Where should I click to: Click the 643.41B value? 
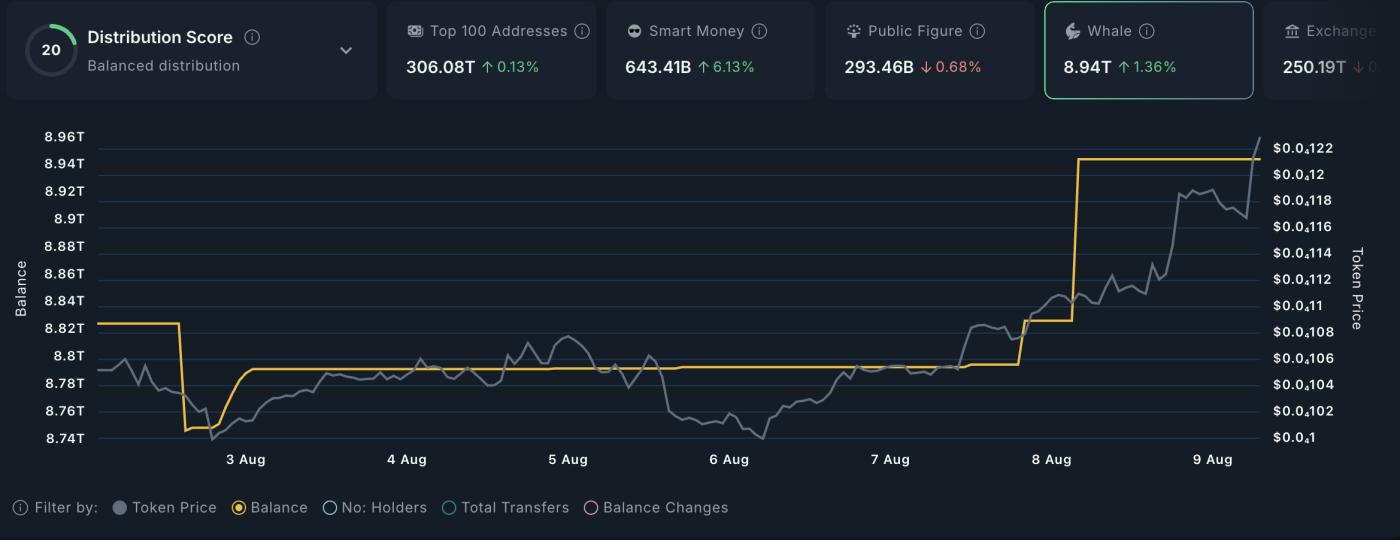(658, 67)
